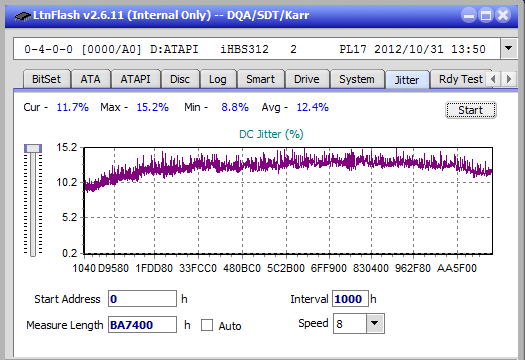The width and height of the screenshot is (525, 360).
Task: Click the Measure Length label
Action: 65,325
